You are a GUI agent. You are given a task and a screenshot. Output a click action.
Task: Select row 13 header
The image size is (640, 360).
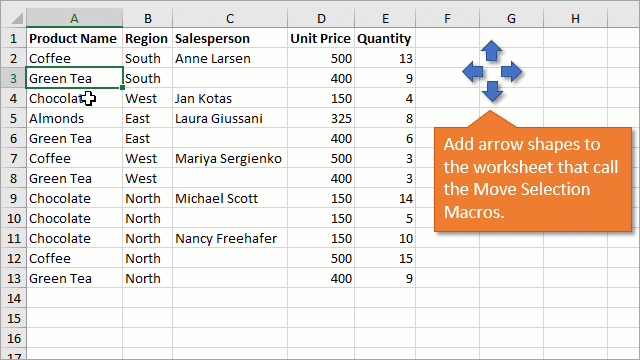tap(14, 278)
